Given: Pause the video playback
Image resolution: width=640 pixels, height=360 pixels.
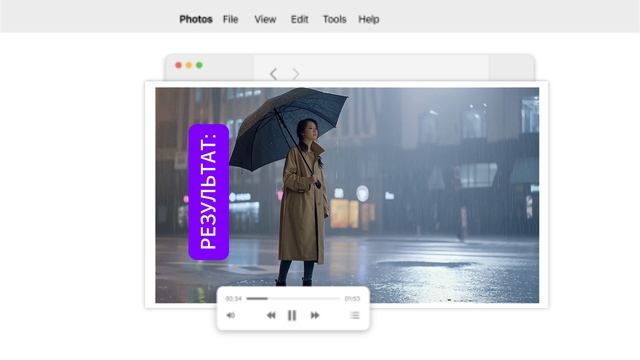Looking at the screenshot, I should point(292,315).
